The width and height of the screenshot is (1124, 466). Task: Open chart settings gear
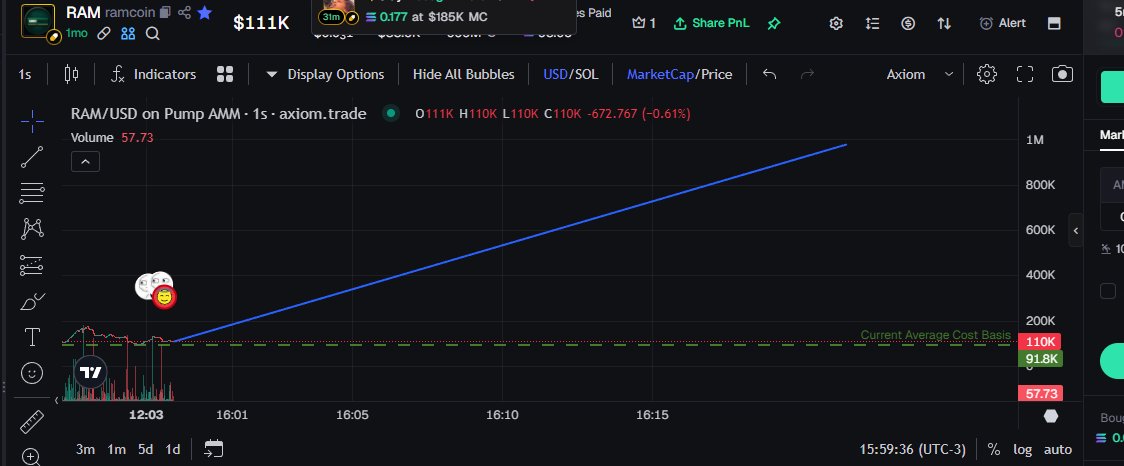point(987,74)
